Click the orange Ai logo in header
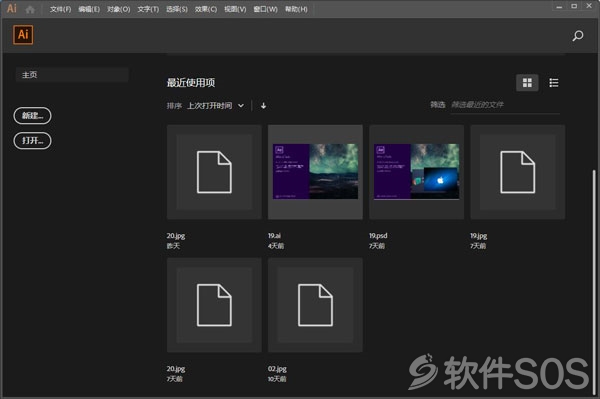Viewport: 600px width, 399px height. click(23, 35)
